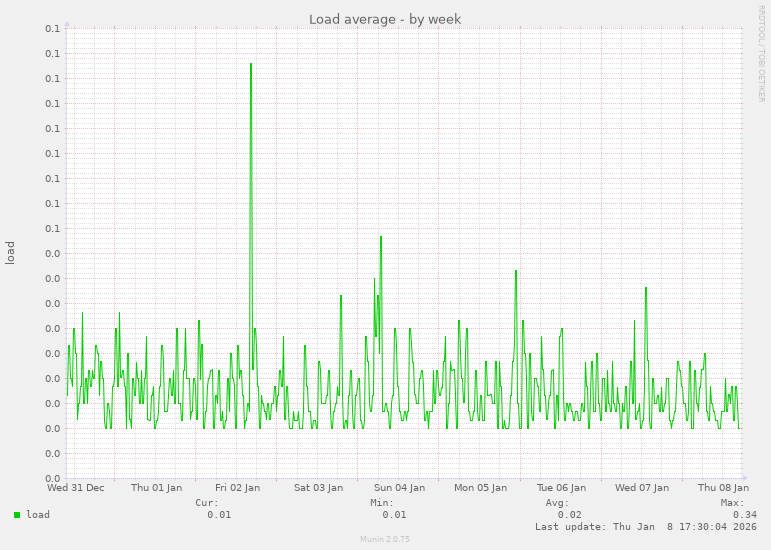Click the 'Thu 08 Jan' axis label
Screen dimensions: 771x550
tap(723, 488)
